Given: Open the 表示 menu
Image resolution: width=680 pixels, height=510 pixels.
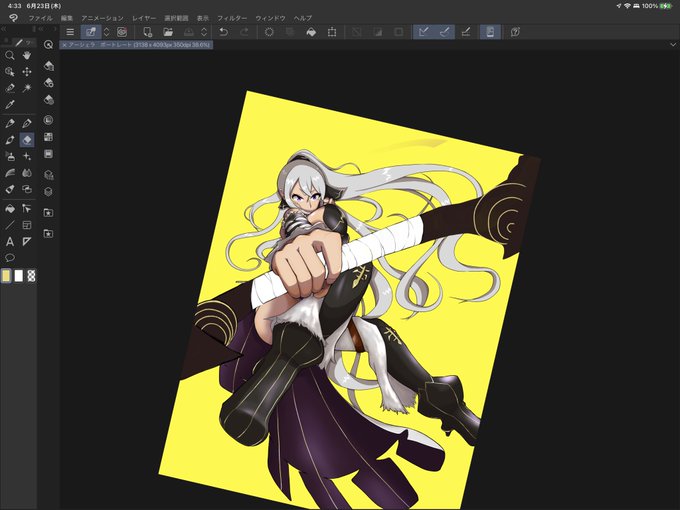Looking at the screenshot, I should tap(203, 18).
